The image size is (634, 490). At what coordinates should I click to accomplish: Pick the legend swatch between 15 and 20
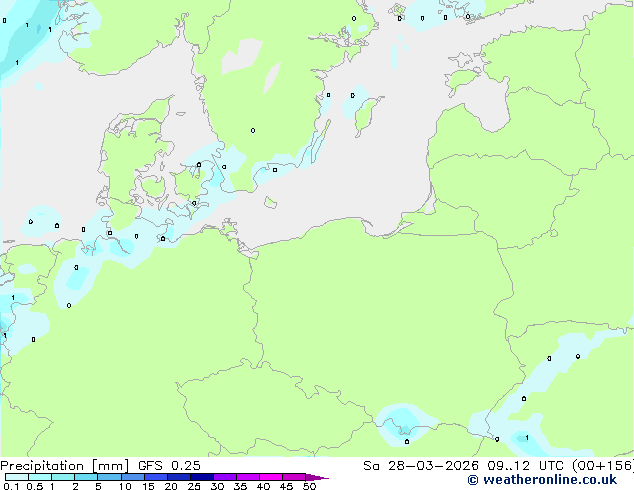(x=155, y=477)
